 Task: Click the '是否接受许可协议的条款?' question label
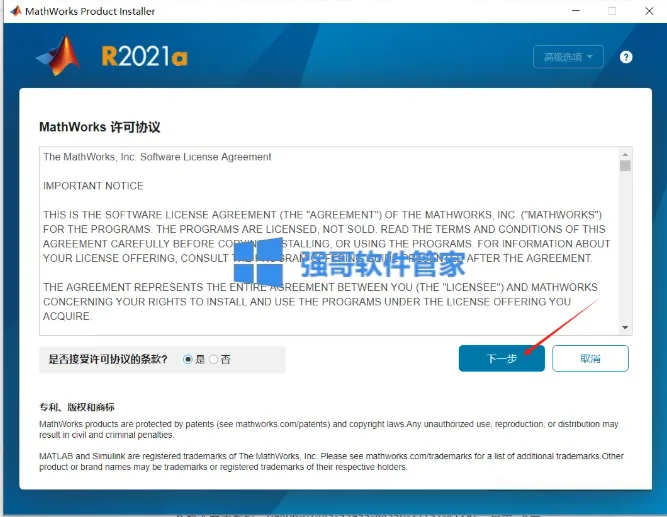click(108, 360)
